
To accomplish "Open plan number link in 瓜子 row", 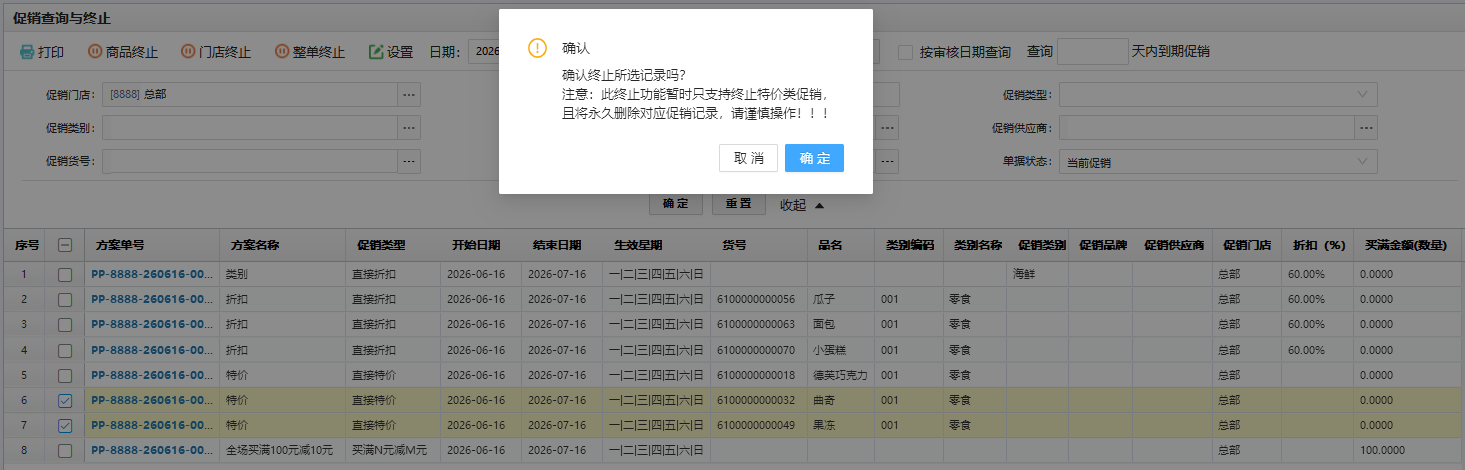I will [152, 299].
